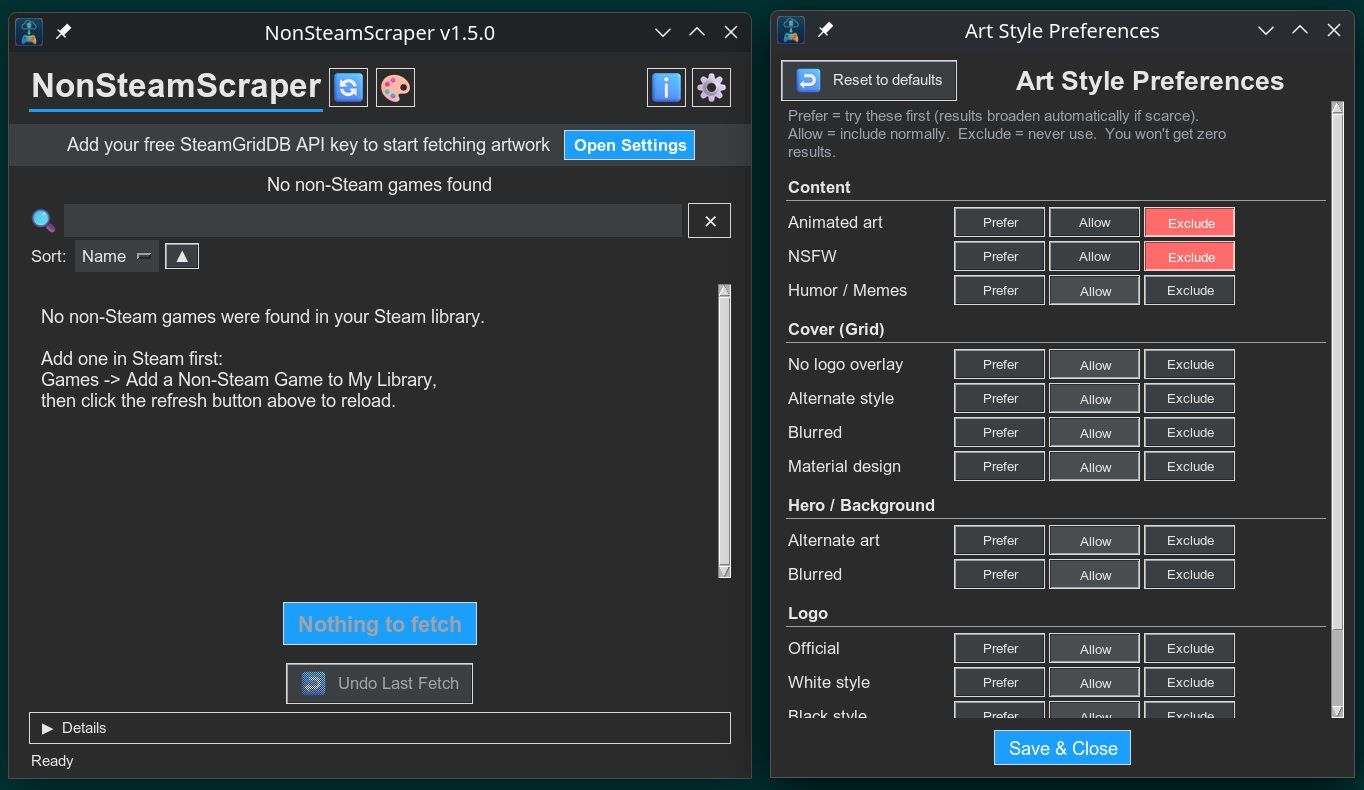Pin the NonSteamScraper window

[63, 32]
